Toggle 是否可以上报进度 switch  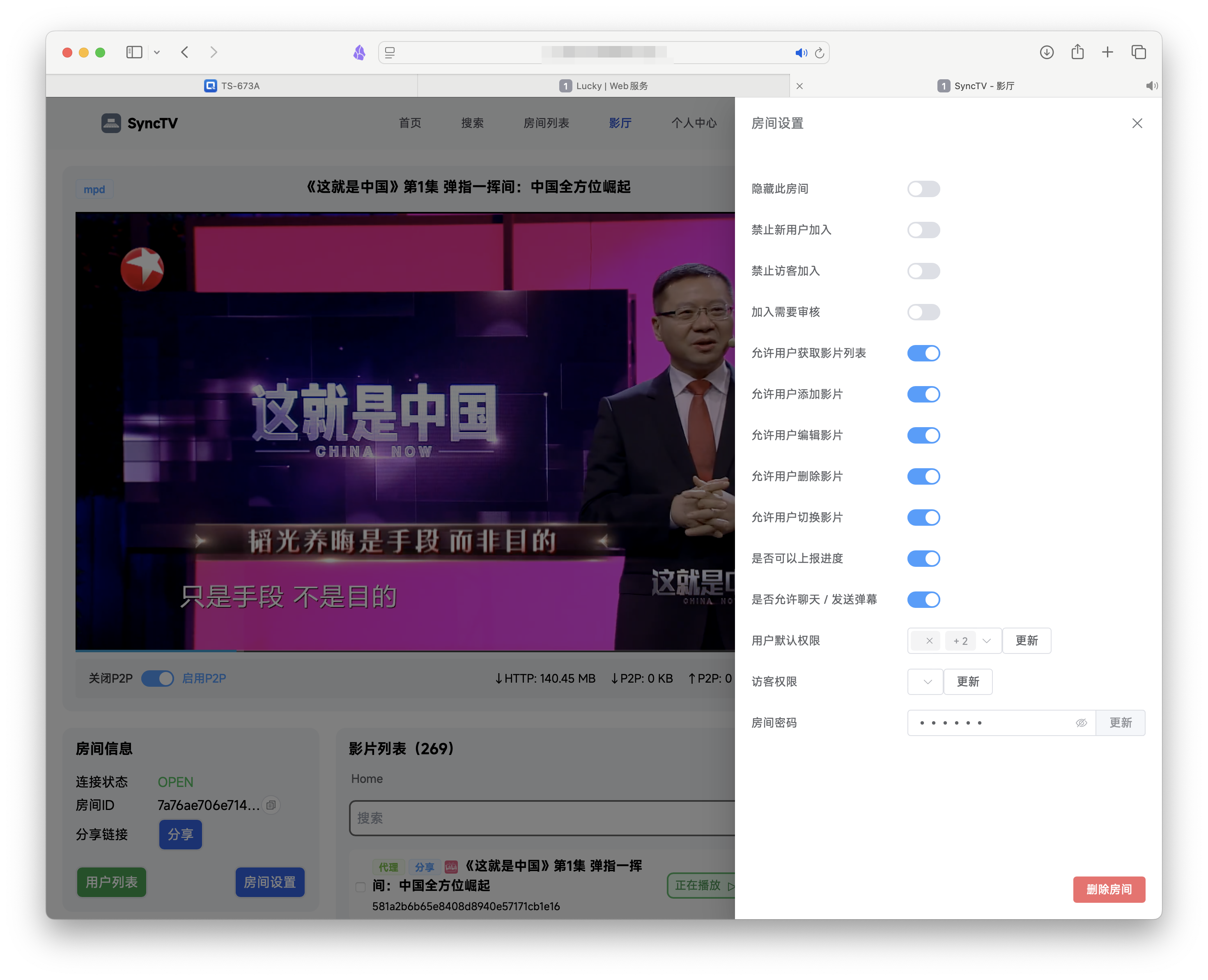click(923, 558)
